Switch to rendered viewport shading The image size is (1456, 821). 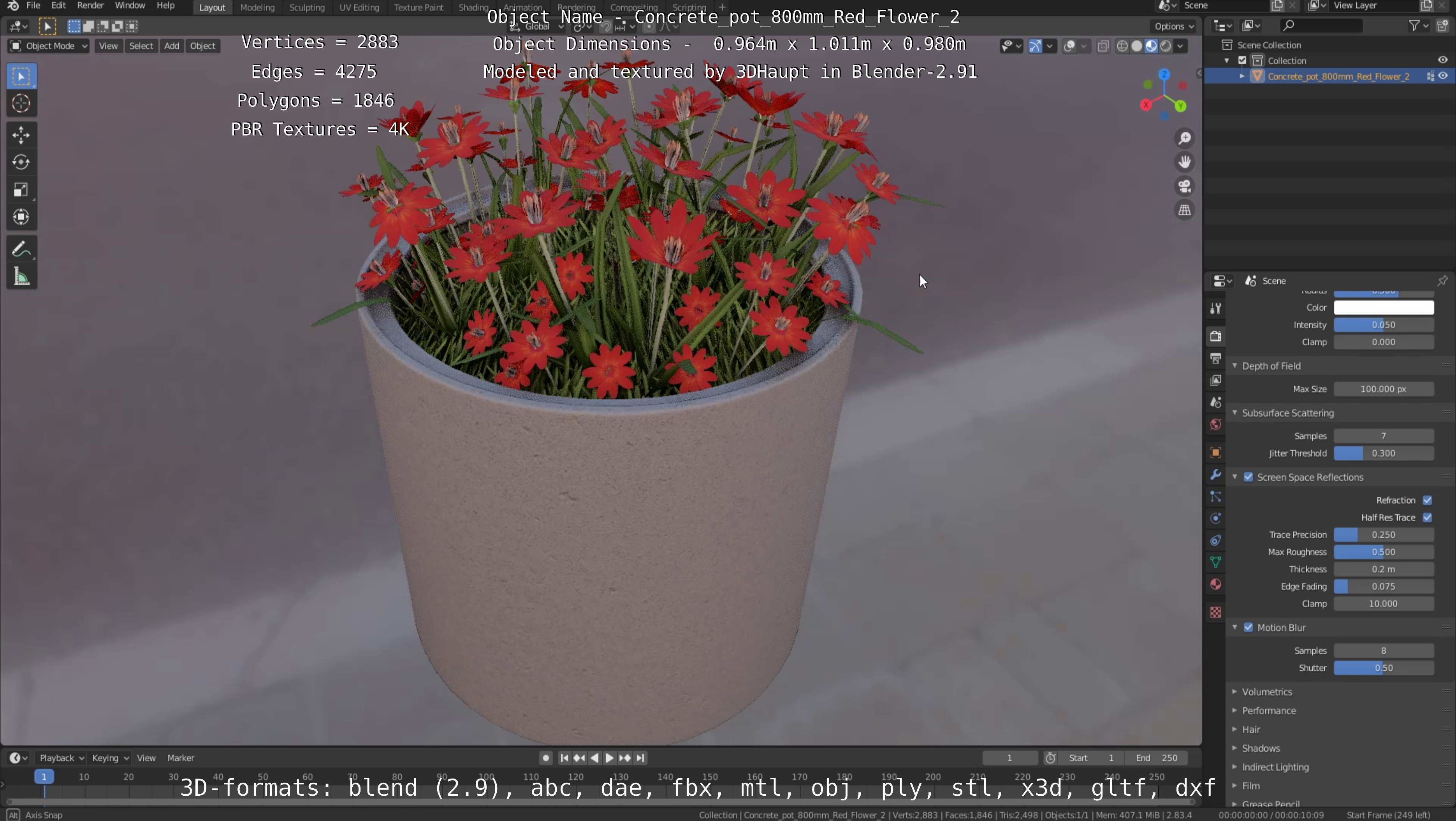[x=1166, y=46]
